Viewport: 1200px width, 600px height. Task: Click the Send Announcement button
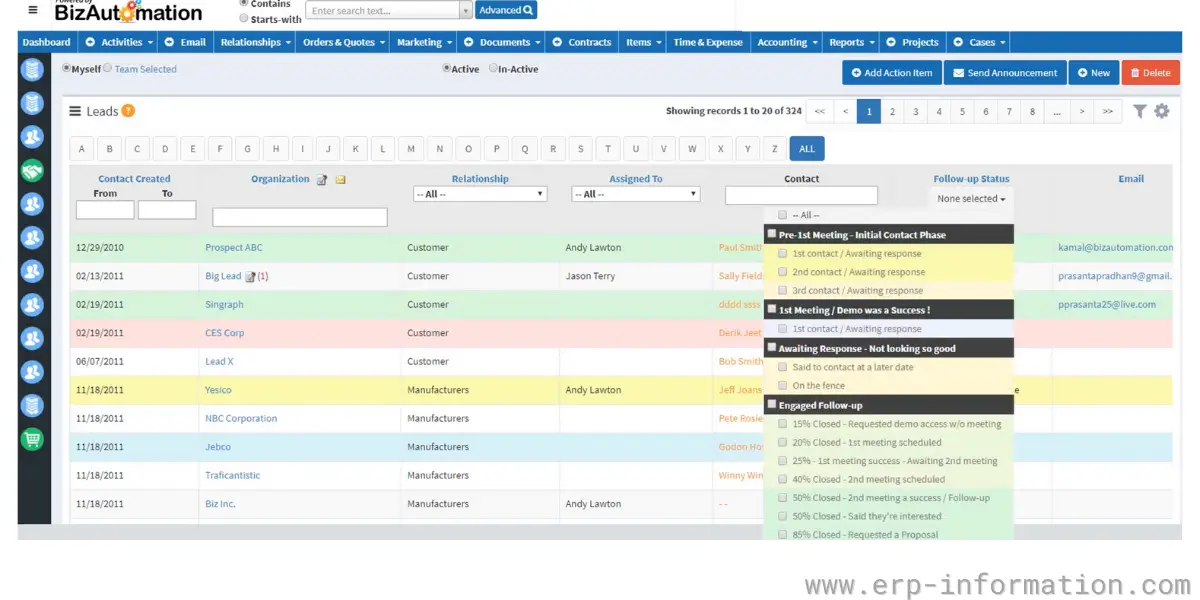click(1005, 73)
